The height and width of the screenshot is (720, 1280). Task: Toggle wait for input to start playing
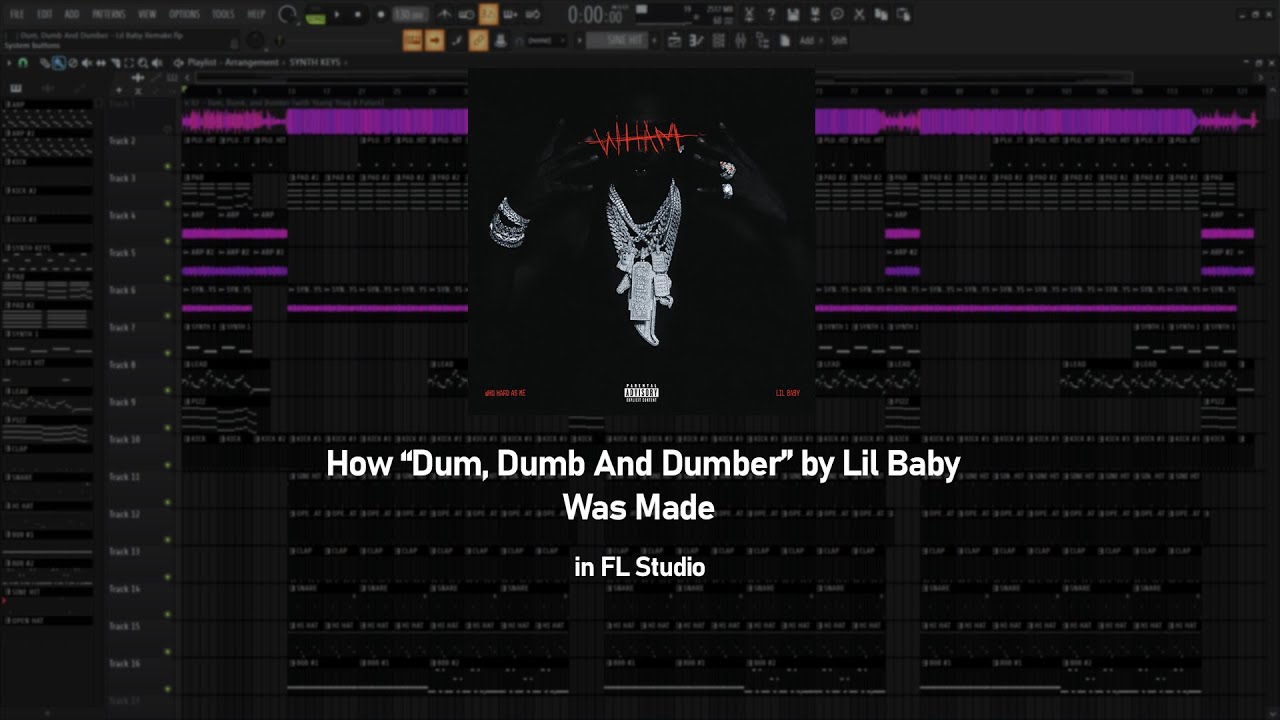tap(466, 15)
